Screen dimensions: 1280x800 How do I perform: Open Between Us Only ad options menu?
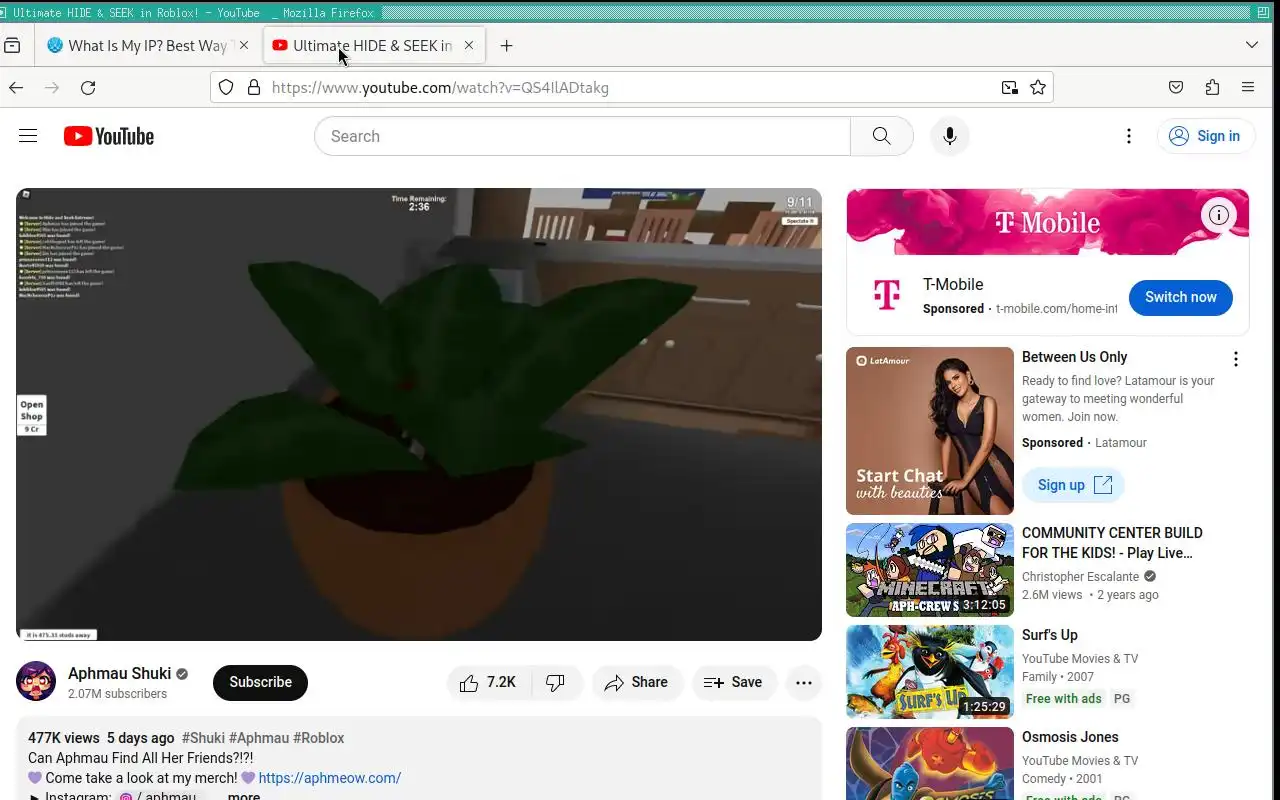(1236, 359)
